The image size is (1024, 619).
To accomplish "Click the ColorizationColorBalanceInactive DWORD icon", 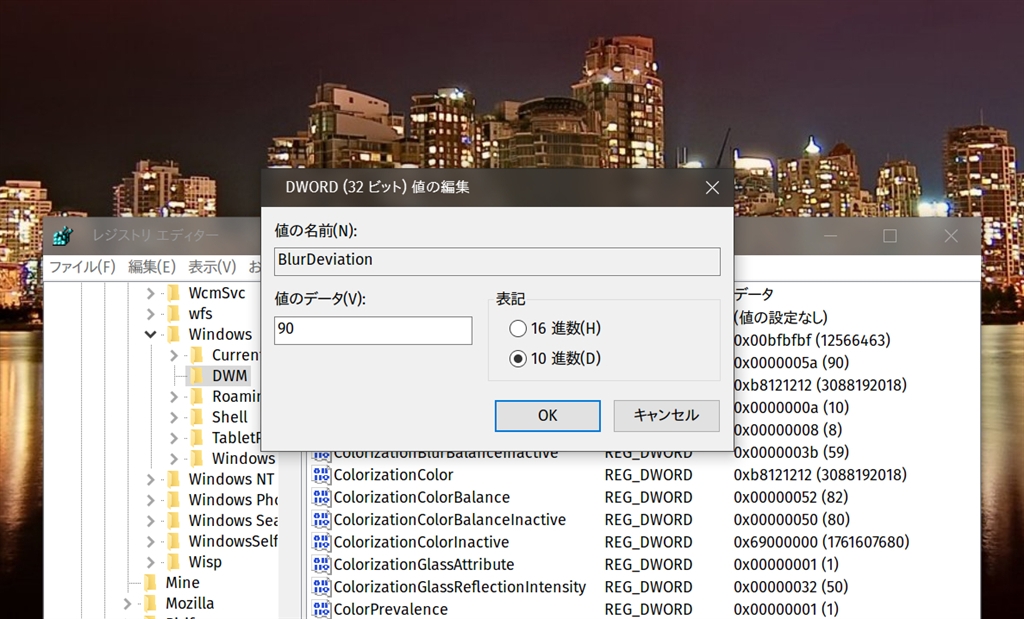I will point(321,520).
